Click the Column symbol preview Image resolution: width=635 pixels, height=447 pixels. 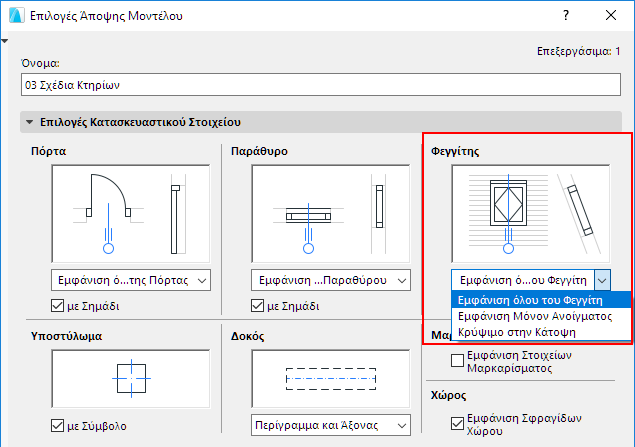[130, 379]
